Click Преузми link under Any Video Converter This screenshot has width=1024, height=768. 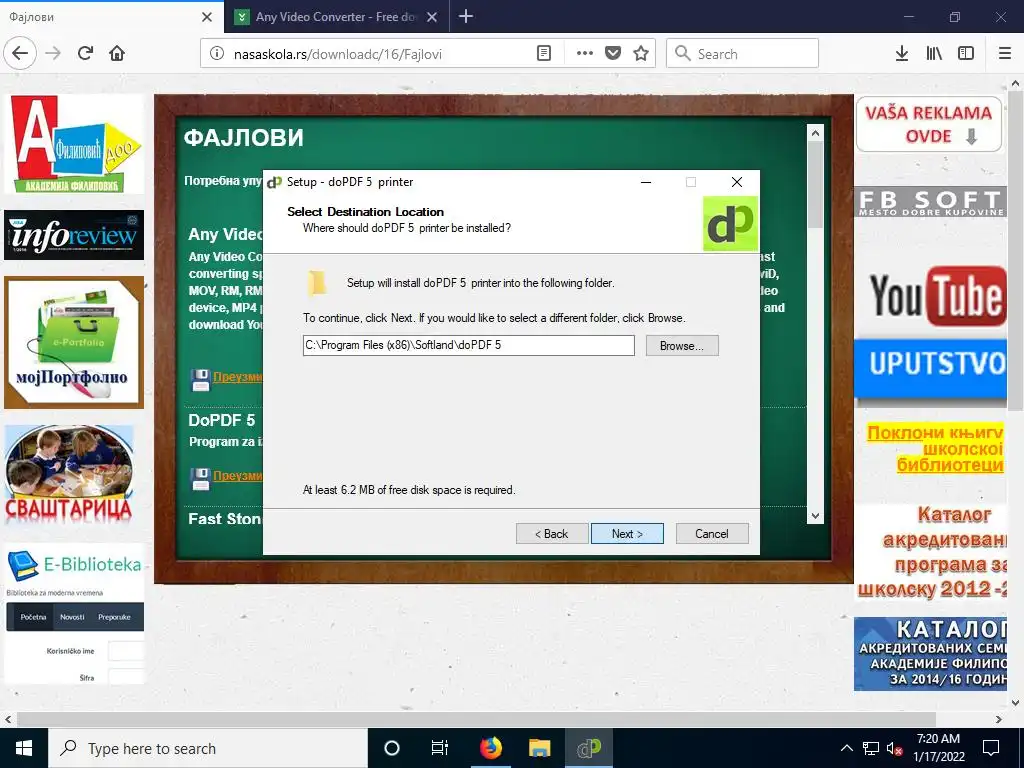pos(238,377)
